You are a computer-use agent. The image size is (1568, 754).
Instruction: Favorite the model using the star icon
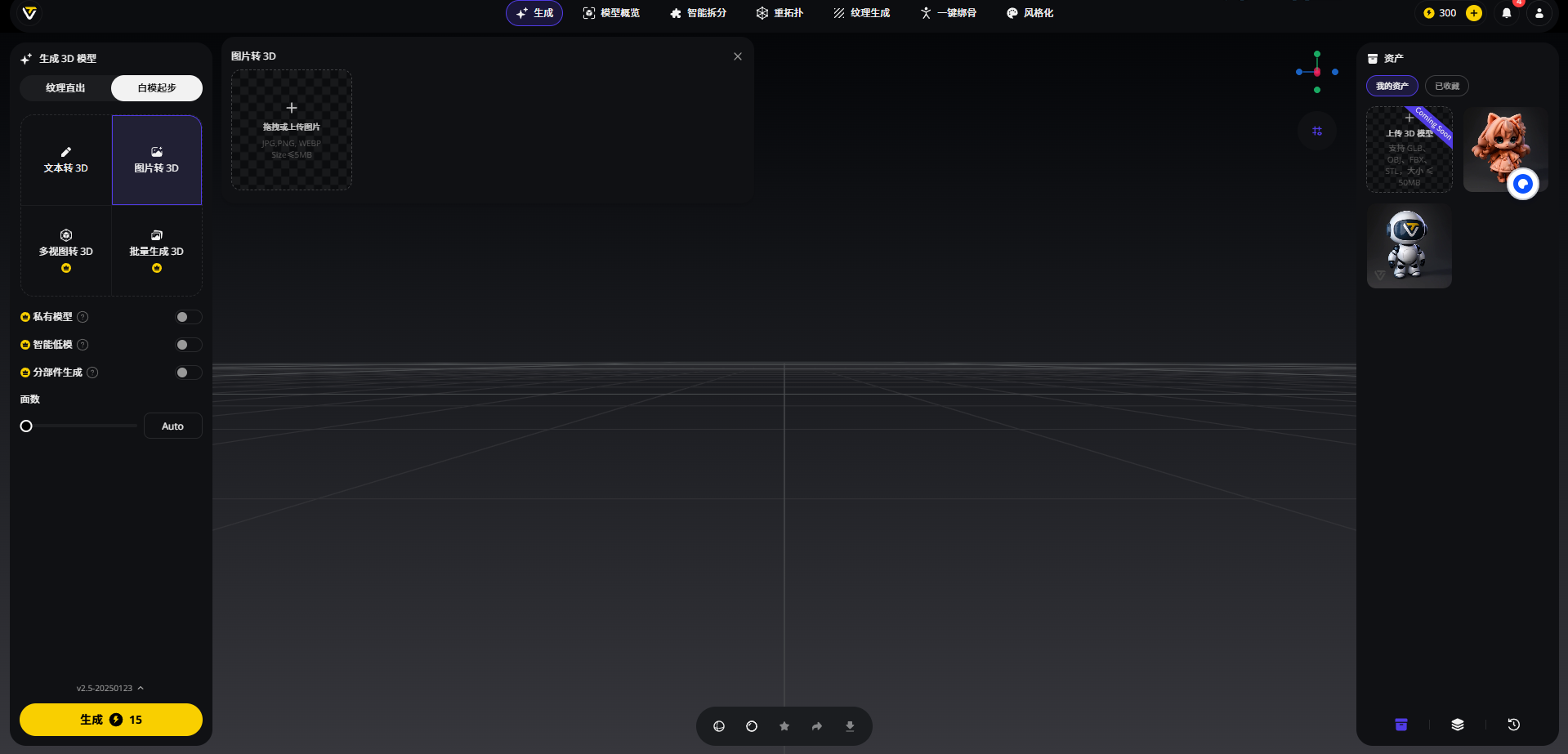point(784,725)
